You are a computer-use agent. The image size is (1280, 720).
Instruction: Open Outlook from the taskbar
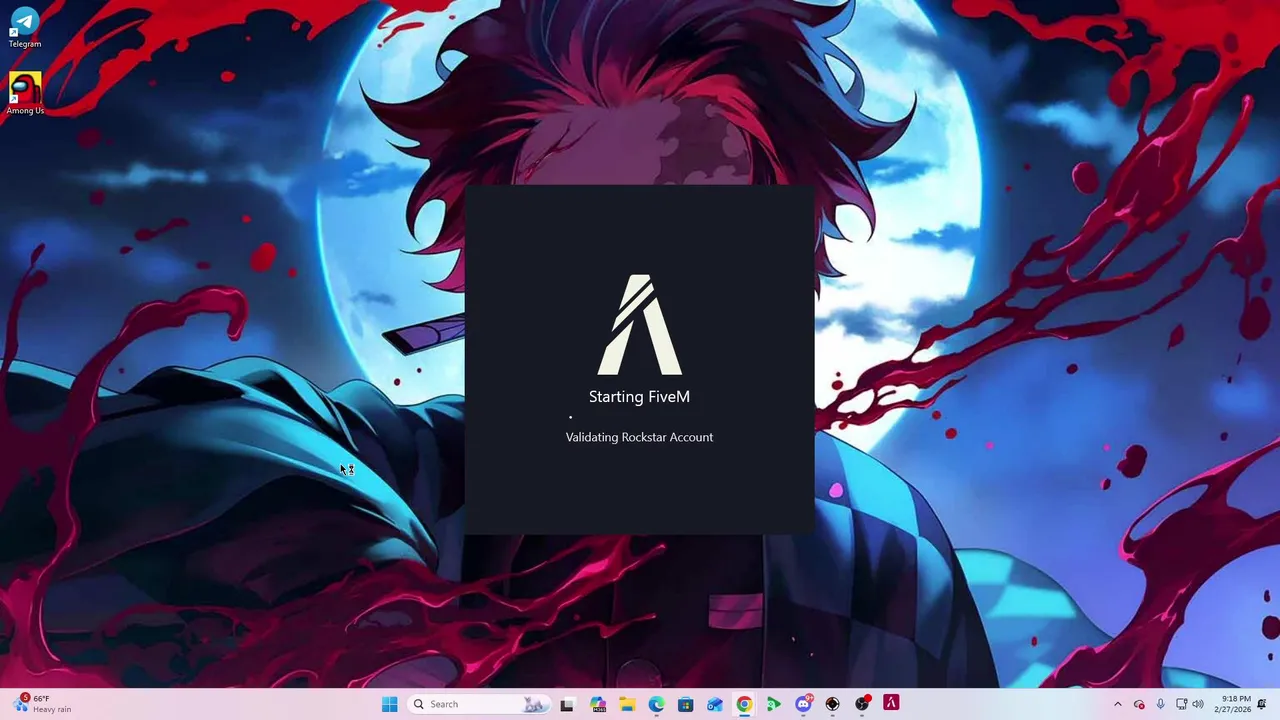715,704
